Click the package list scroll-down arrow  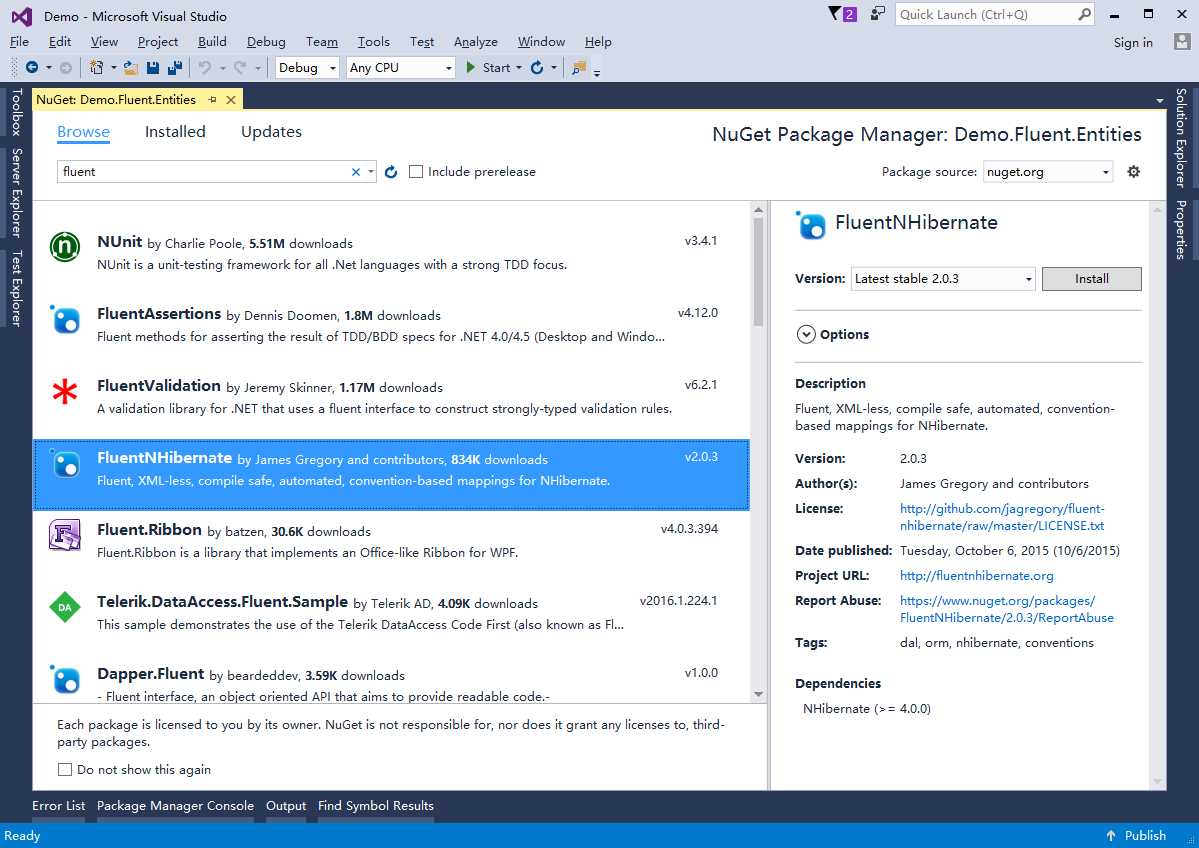758,694
